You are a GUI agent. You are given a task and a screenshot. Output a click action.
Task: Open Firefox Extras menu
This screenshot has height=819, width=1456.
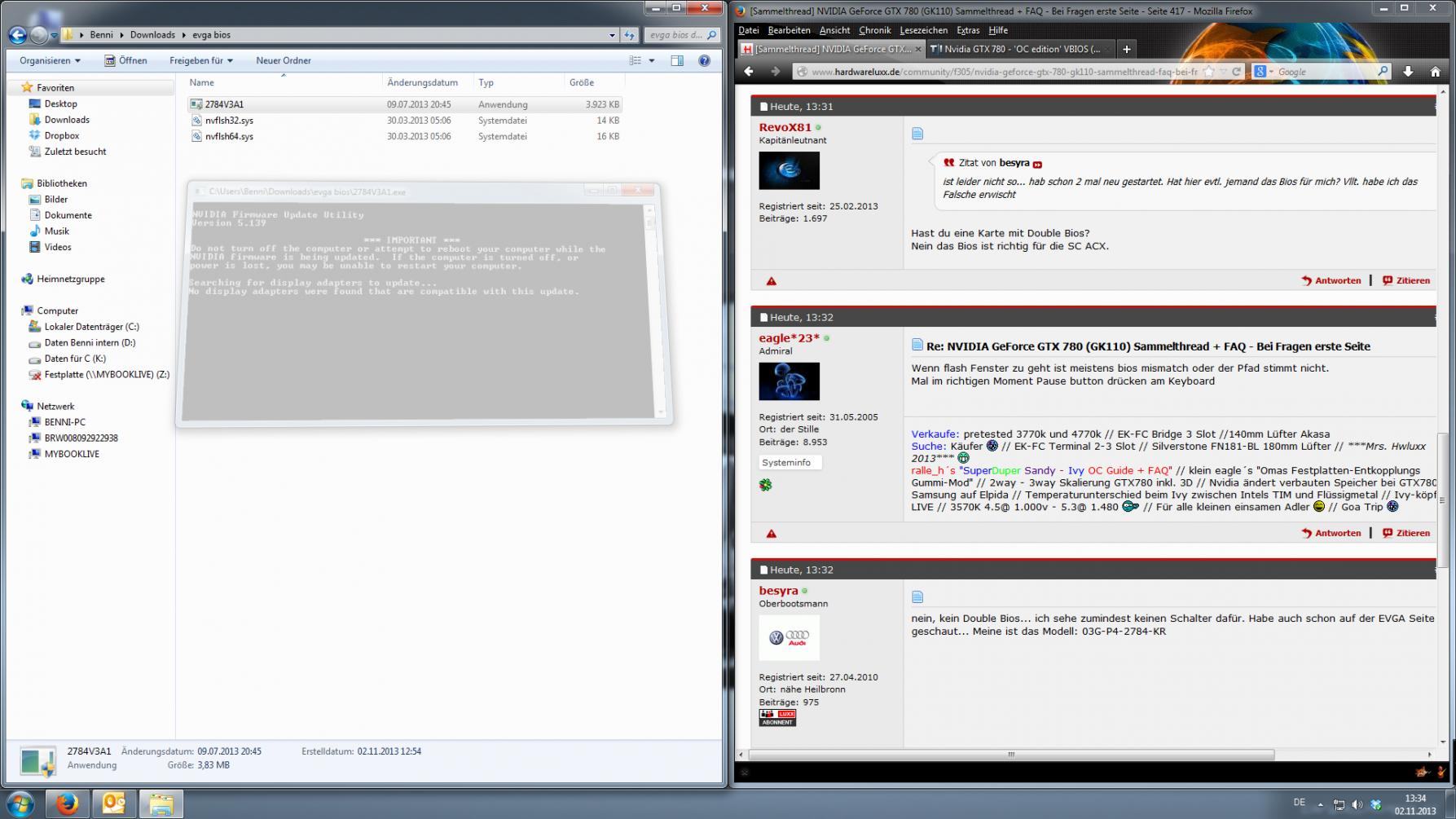click(x=968, y=30)
